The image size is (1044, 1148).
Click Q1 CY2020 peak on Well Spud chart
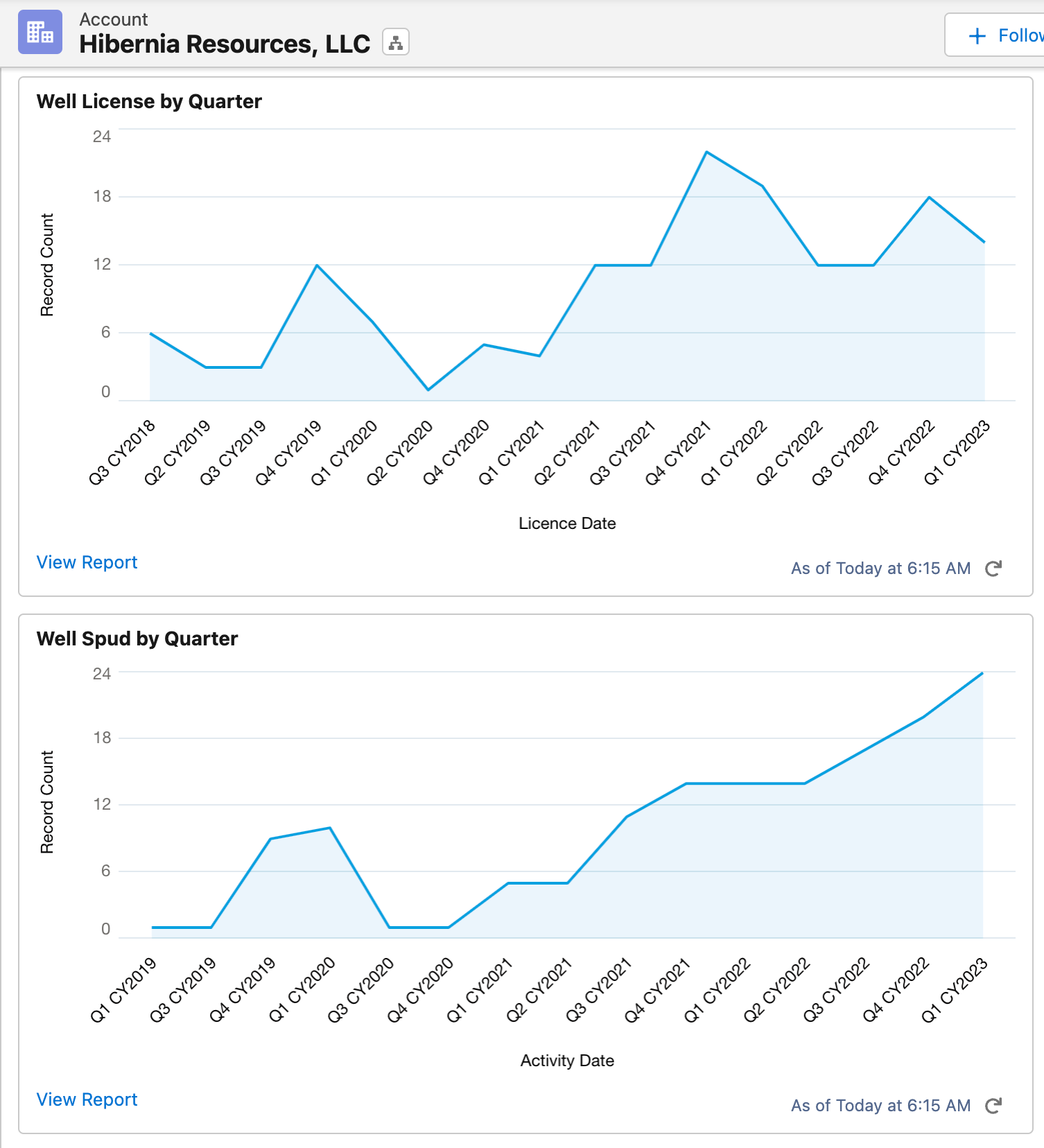click(x=330, y=828)
